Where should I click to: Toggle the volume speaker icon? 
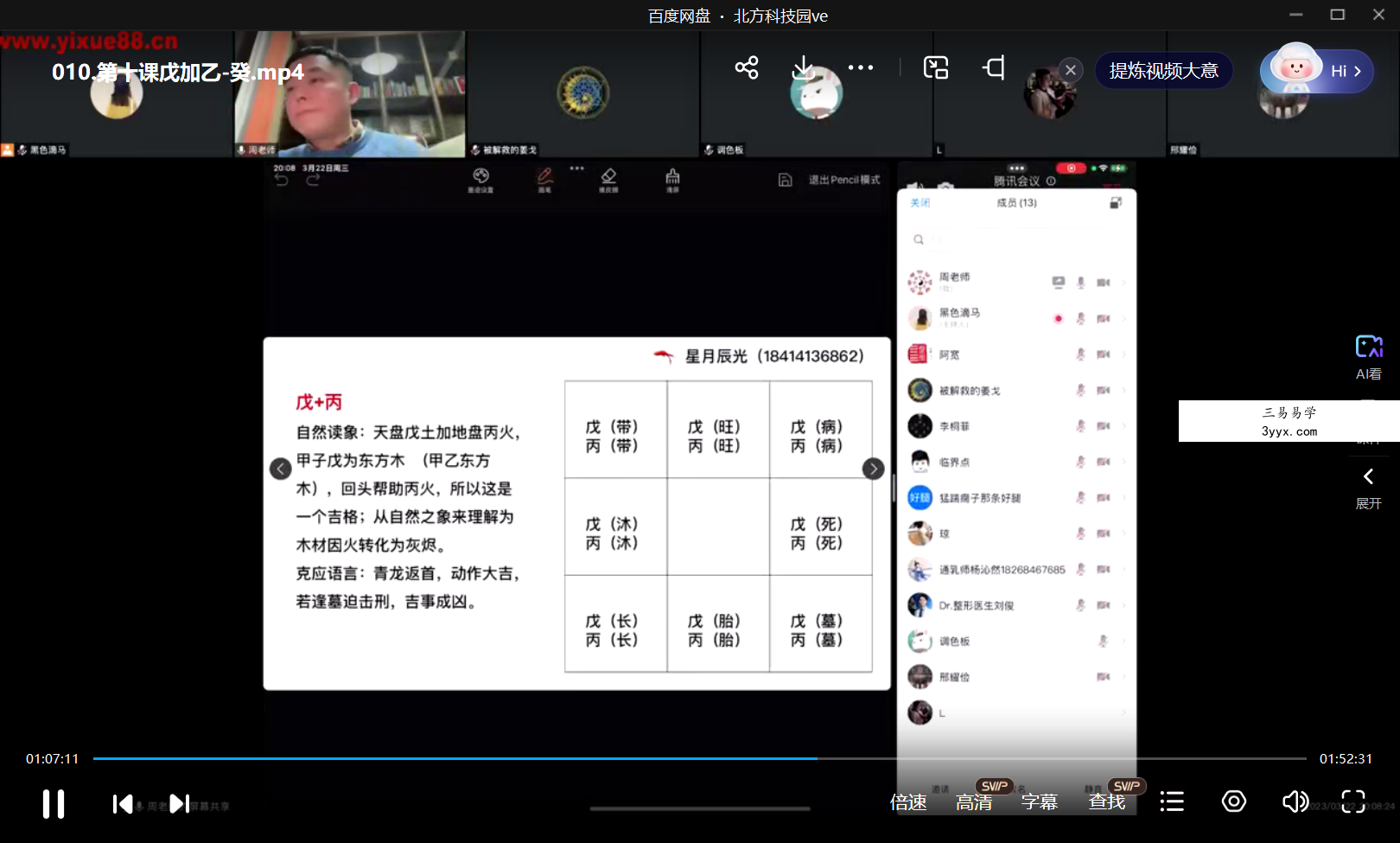click(x=1295, y=801)
